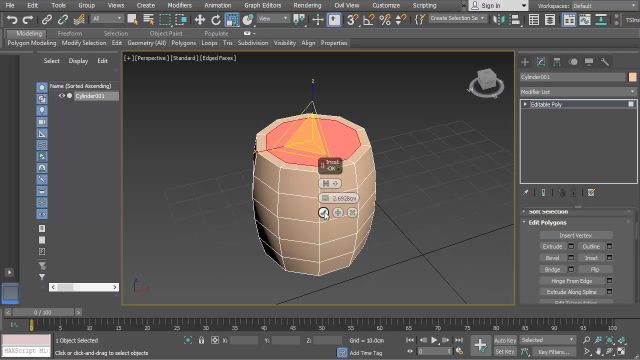This screenshot has height=360, width=640.
Task: Expand the Editable Poly stack entry
Action: tap(525, 104)
